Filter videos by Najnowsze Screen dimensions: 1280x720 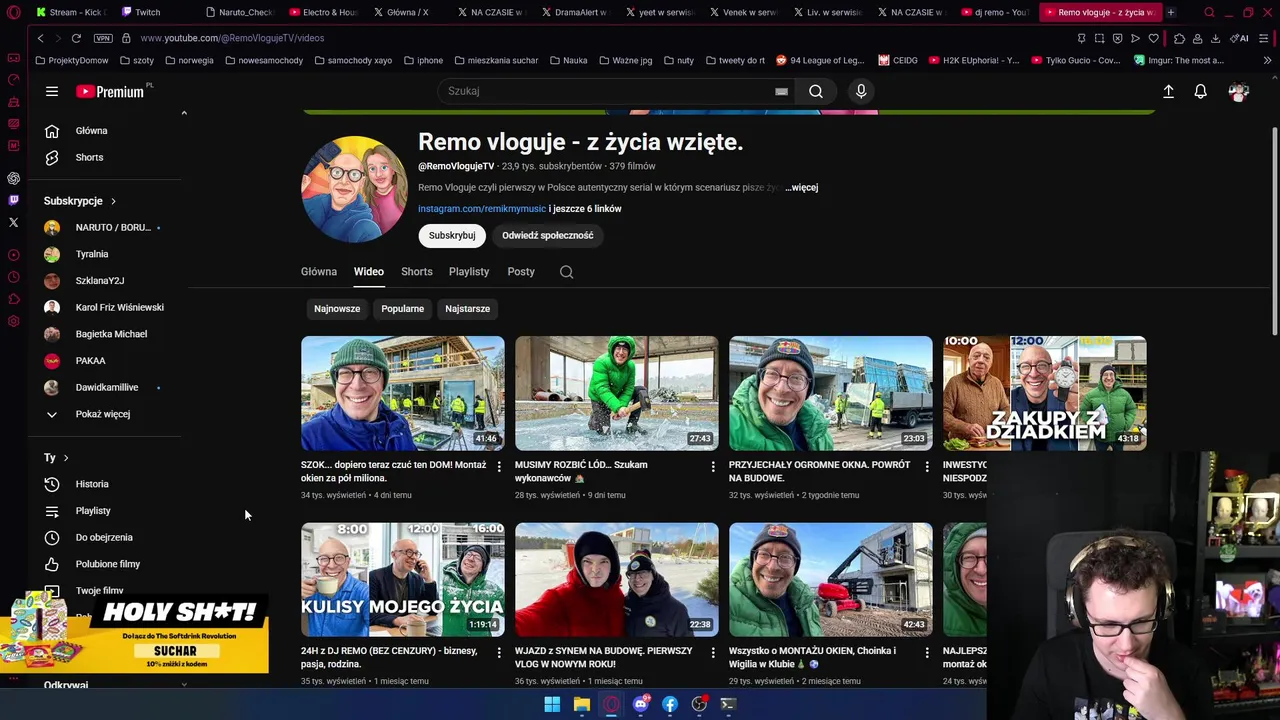pos(337,309)
